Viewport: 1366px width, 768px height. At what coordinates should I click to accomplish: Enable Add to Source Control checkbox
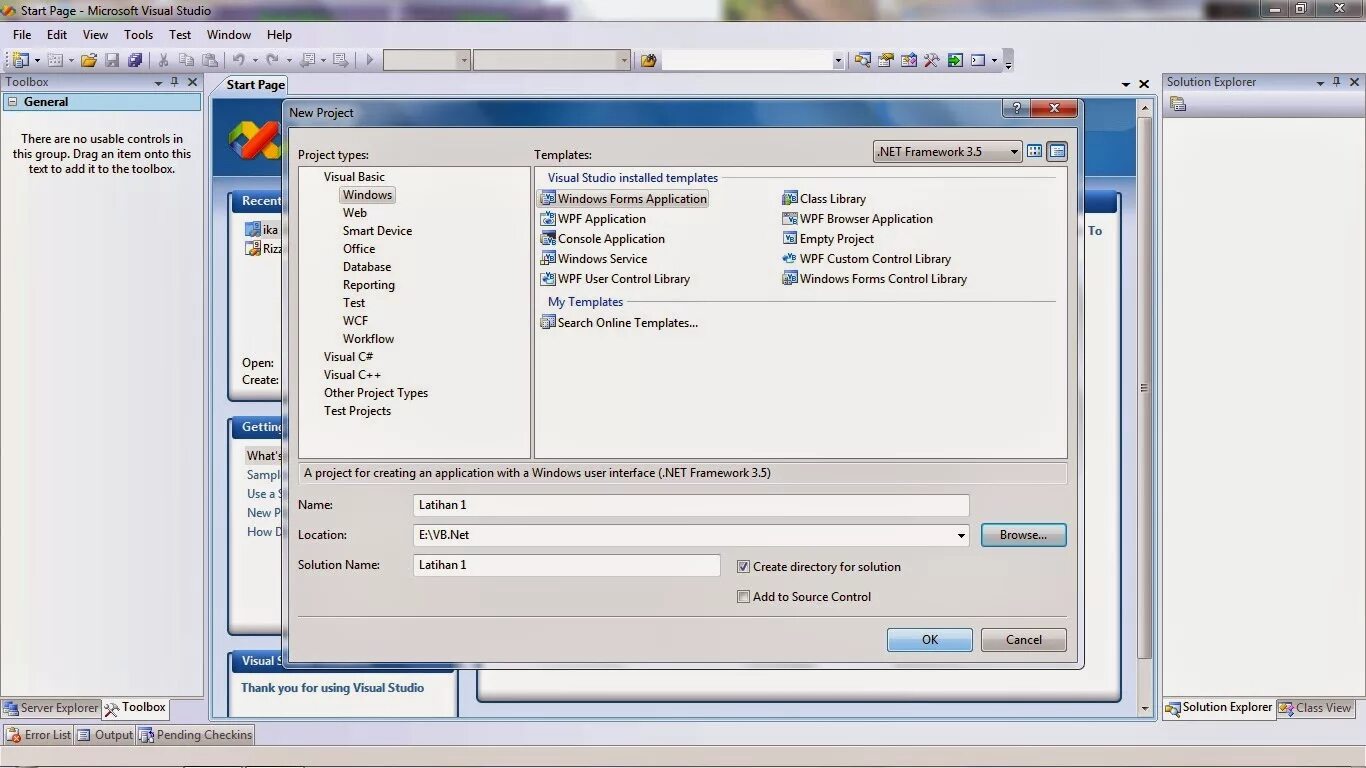coord(743,597)
